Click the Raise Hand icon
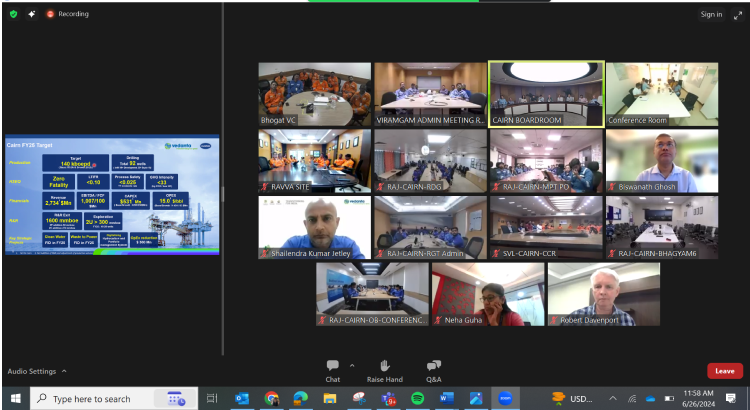Screen dimensions: 750x410 click(x=384, y=367)
